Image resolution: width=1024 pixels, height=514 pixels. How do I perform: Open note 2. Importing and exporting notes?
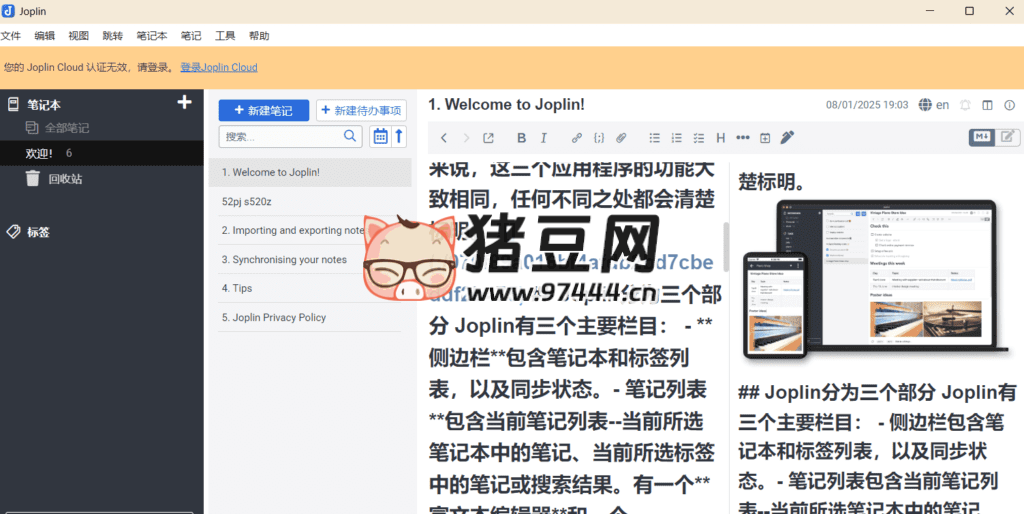(x=310, y=231)
